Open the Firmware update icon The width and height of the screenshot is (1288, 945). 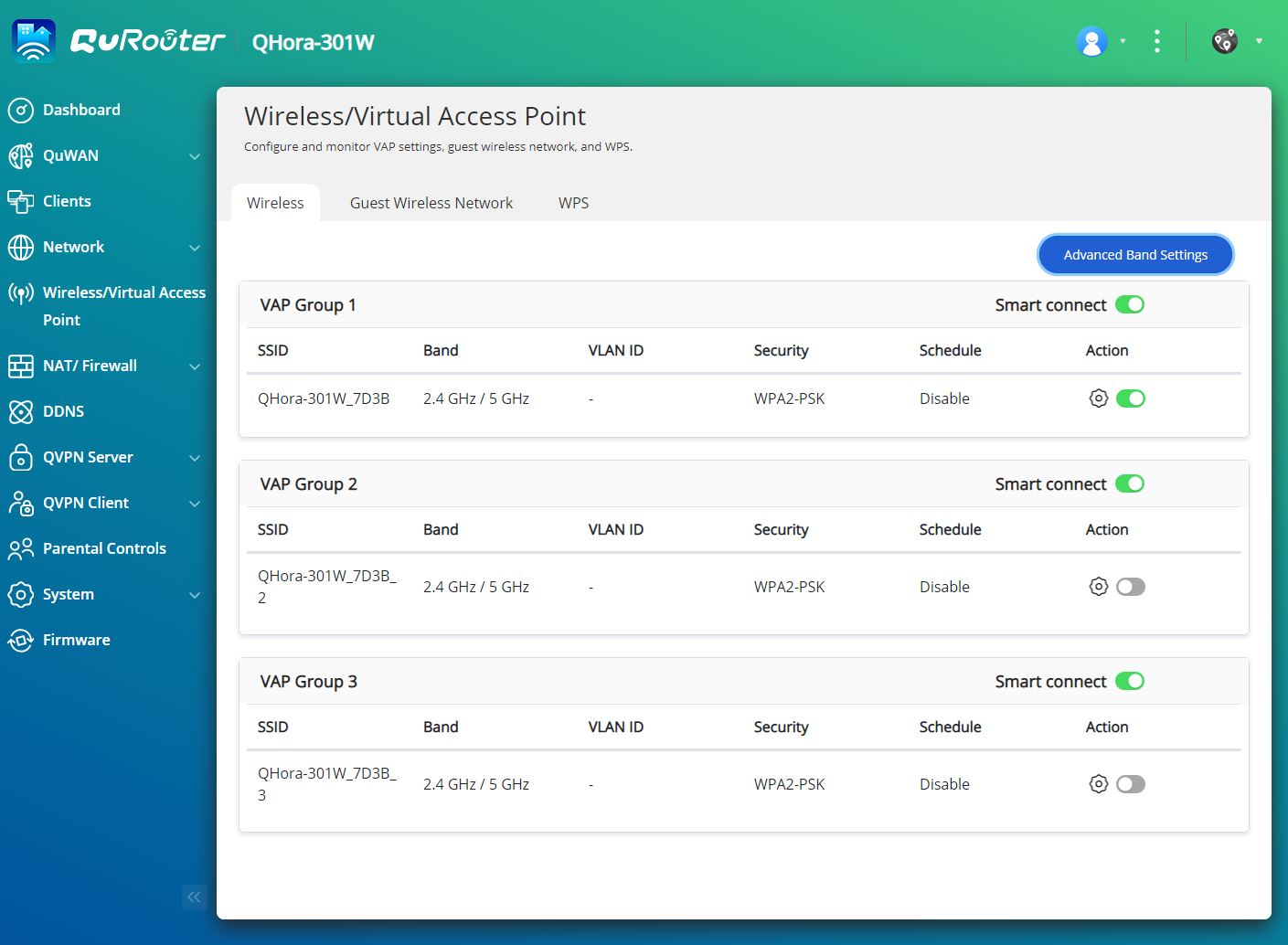[x=21, y=640]
